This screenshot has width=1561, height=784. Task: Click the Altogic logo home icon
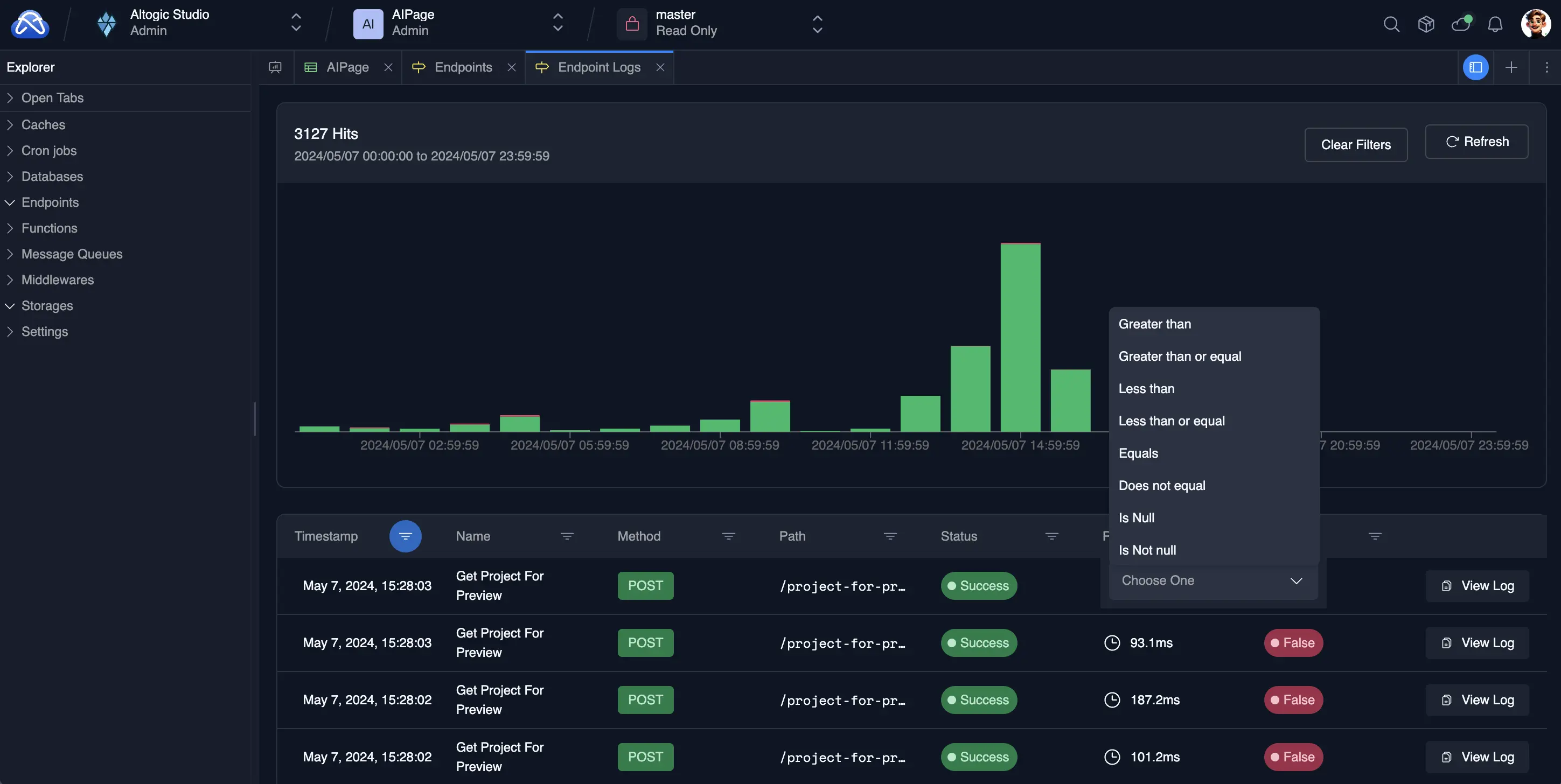(x=30, y=24)
